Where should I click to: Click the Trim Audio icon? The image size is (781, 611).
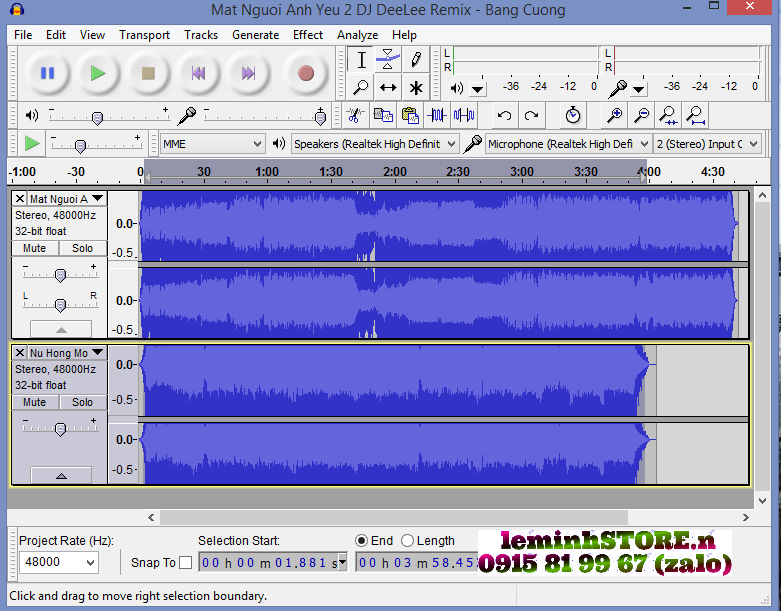coord(437,116)
